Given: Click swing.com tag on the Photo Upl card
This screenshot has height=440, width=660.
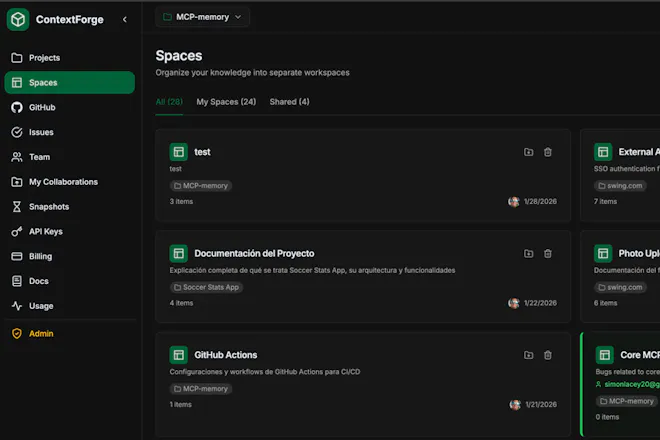Looking at the screenshot, I should click(x=620, y=287).
